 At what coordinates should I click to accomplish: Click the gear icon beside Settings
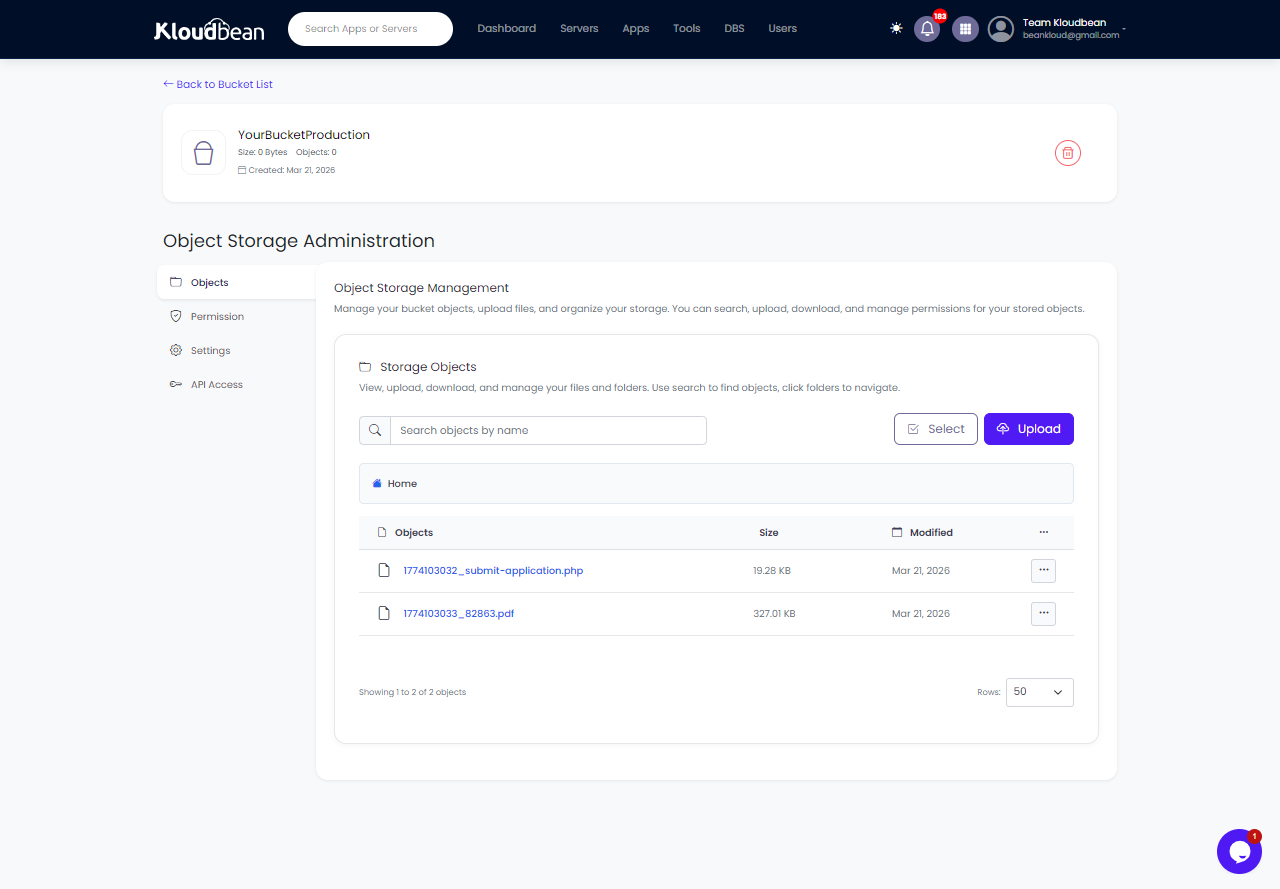[x=175, y=350]
